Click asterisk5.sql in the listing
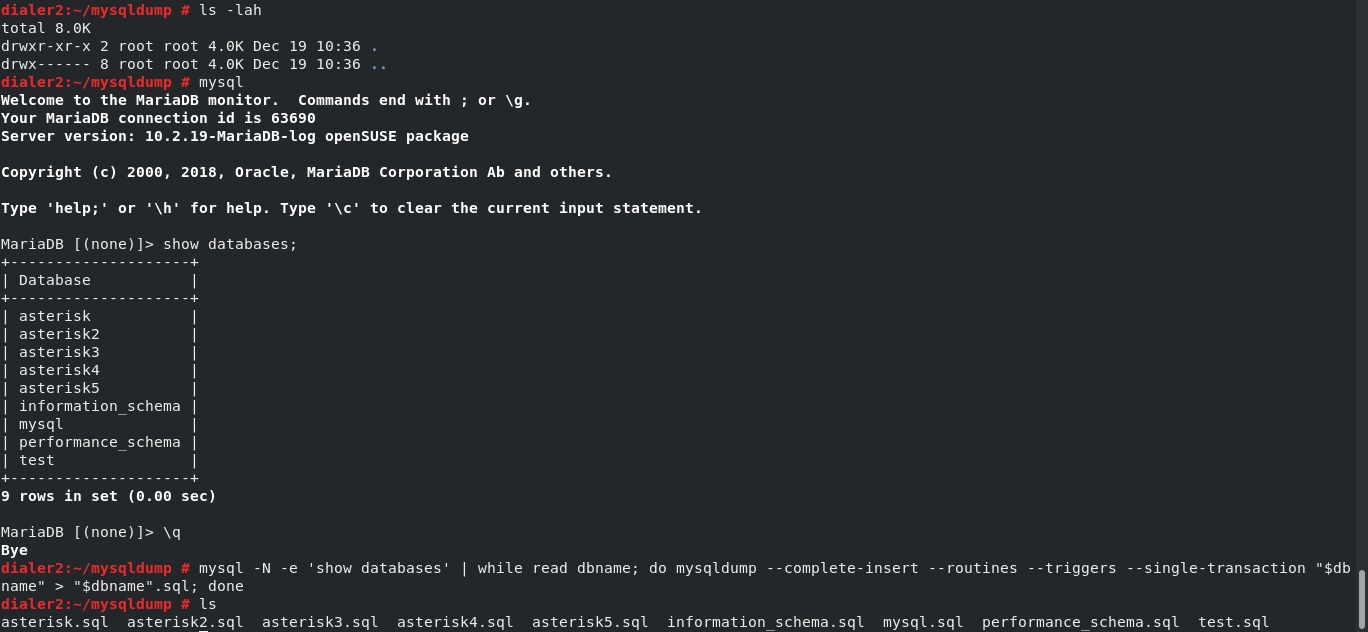This screenshot has width=1368, height=632. click(590, 622)
